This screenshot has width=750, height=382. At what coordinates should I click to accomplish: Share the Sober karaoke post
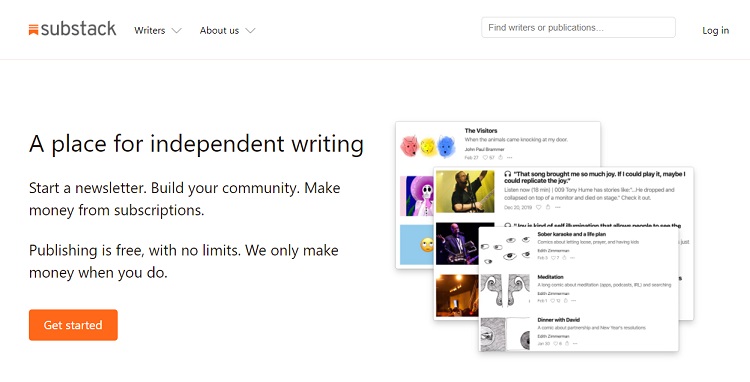564,258
